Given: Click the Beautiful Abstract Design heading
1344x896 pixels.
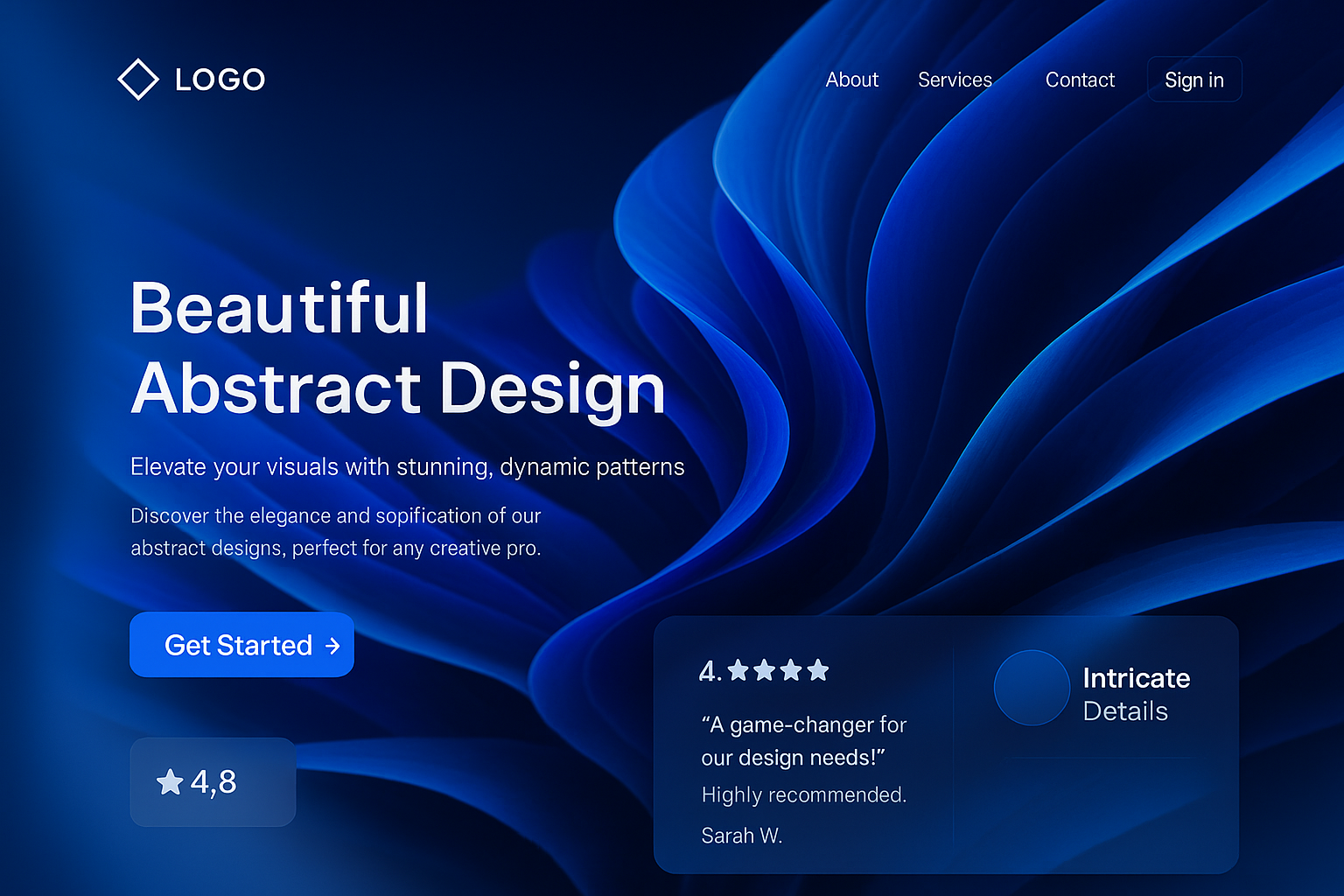Looking at the screenshot, I should pos(398,347).
